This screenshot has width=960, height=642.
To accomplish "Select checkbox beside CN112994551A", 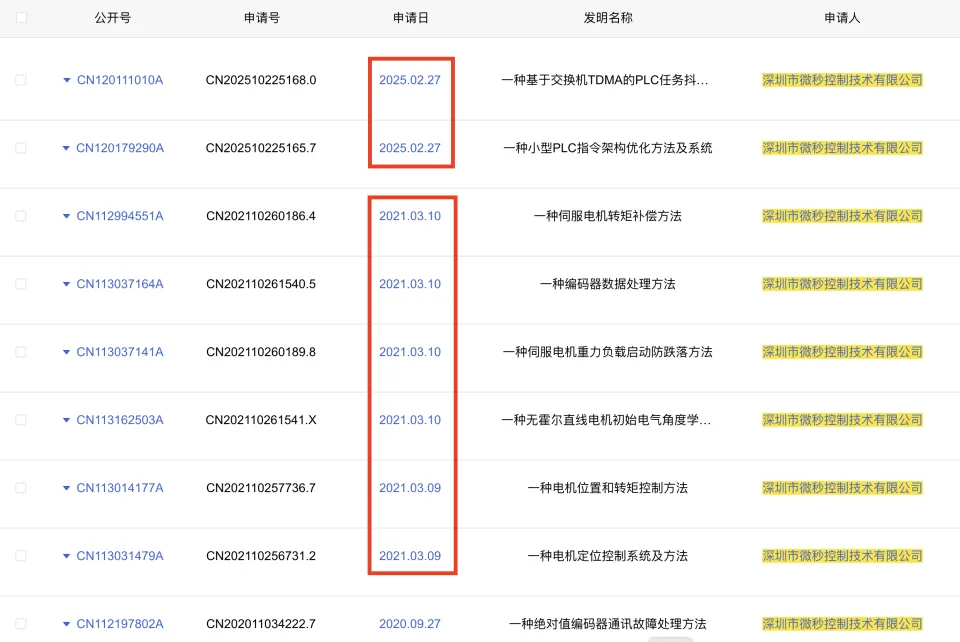I will [22, 216].
